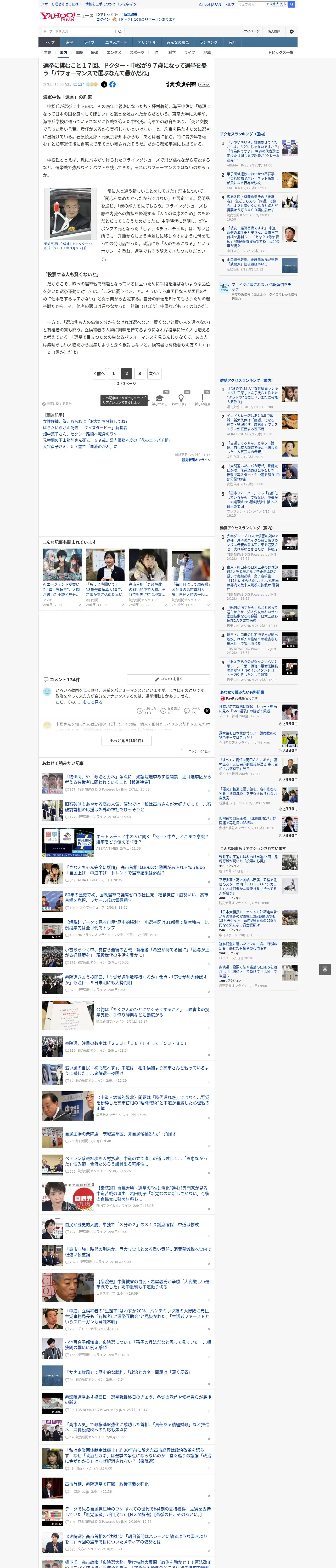Share article on Facebook icon under headline
Screen dimensions: 336x1568
(x=112, y=85)
